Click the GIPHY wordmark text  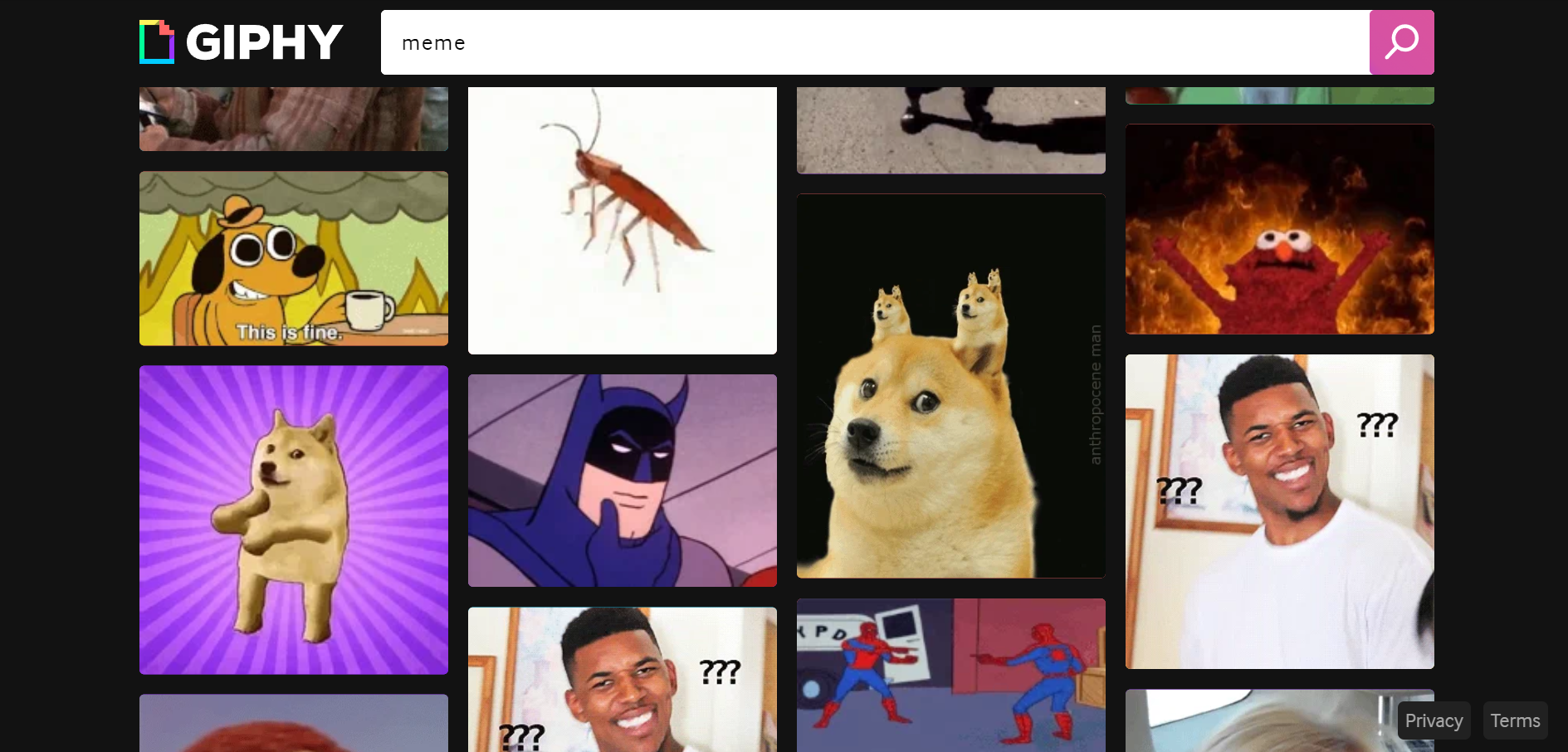264,42
